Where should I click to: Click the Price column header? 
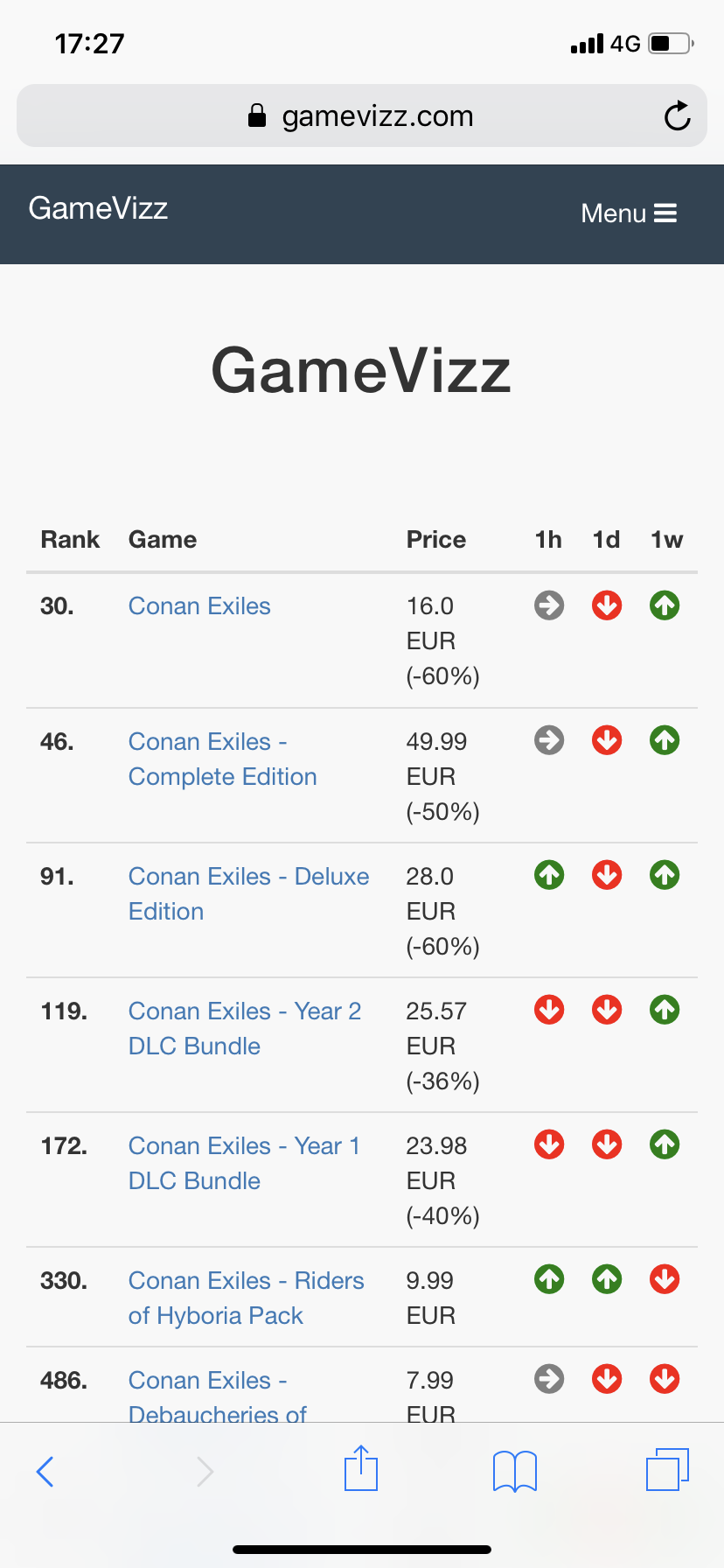tap(435, 540)
